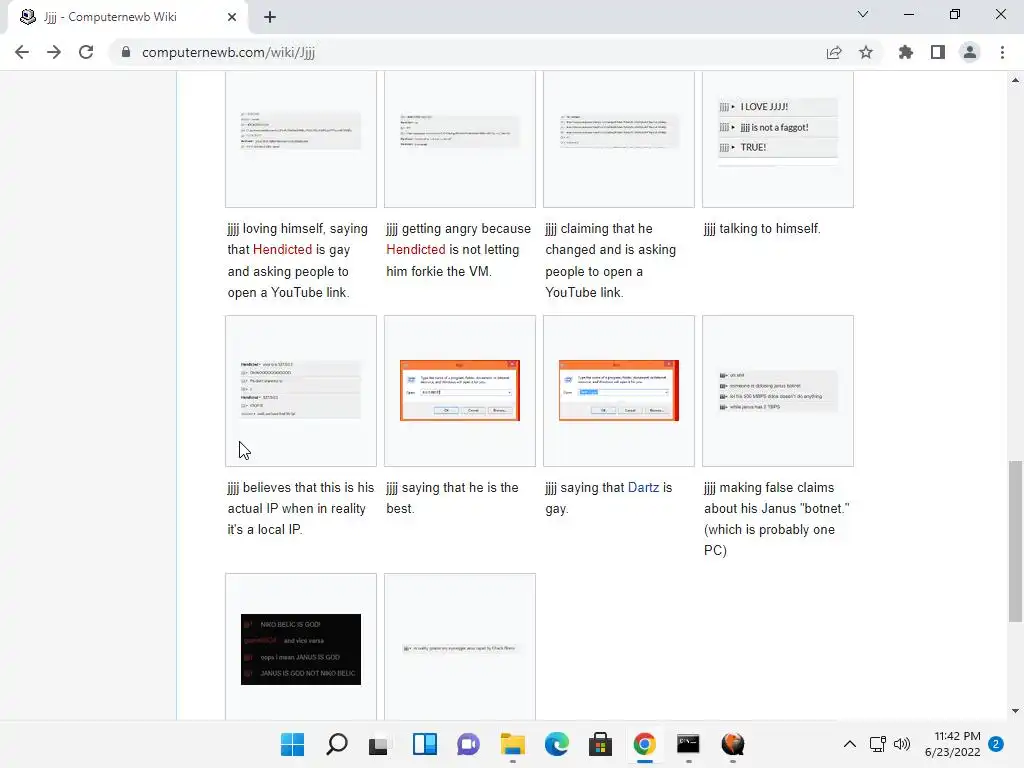Show hidden system tray icons
1024x768 pixels.
[850, 744]
